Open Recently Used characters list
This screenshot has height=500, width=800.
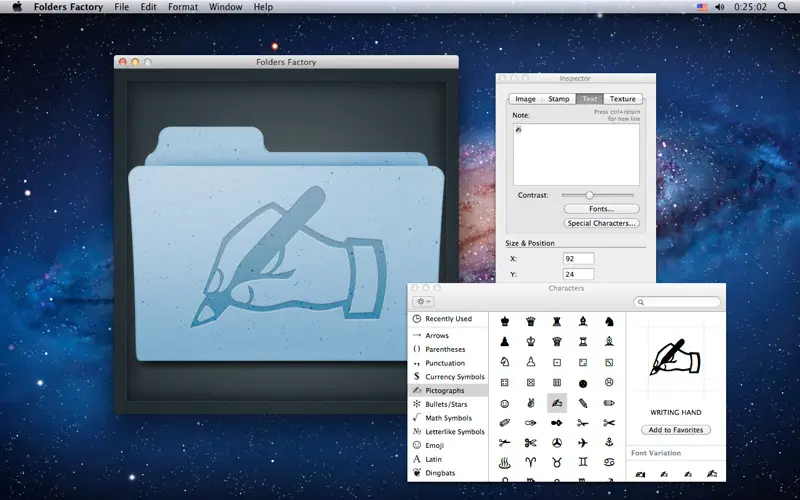point(448,319)
